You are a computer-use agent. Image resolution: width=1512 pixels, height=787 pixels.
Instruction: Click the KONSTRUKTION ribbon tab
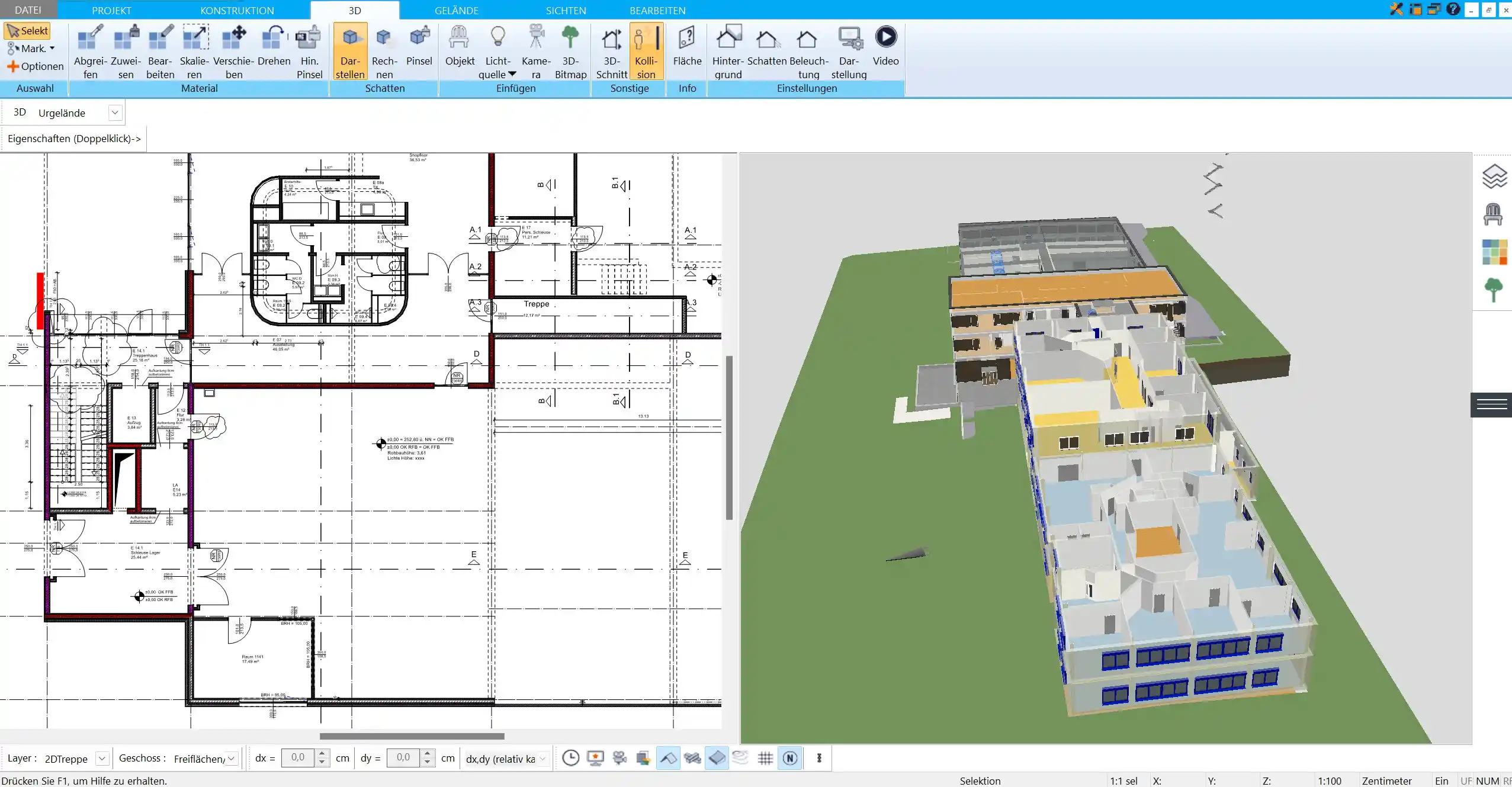pyautogui.click(x=237, y=10)
